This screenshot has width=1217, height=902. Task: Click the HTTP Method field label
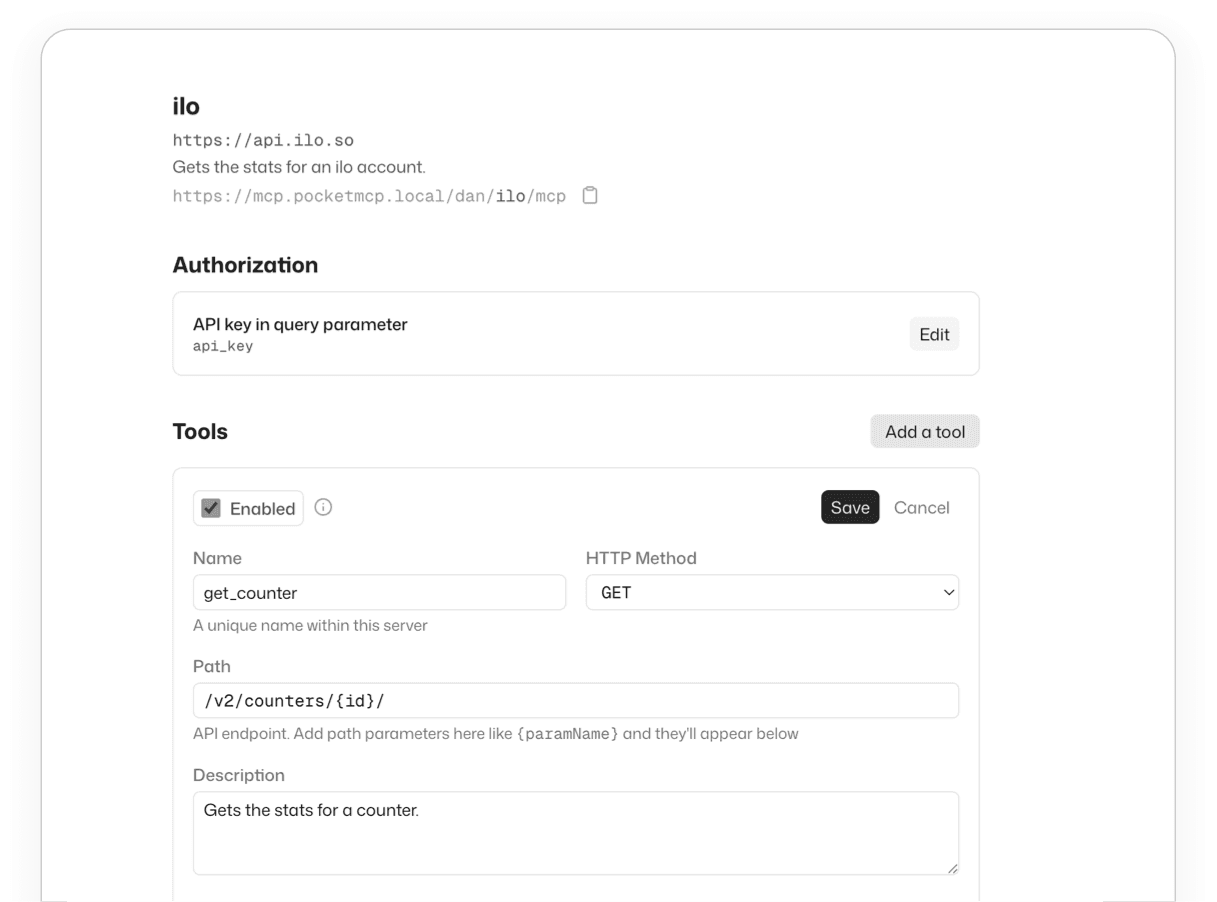coord(641,558)
